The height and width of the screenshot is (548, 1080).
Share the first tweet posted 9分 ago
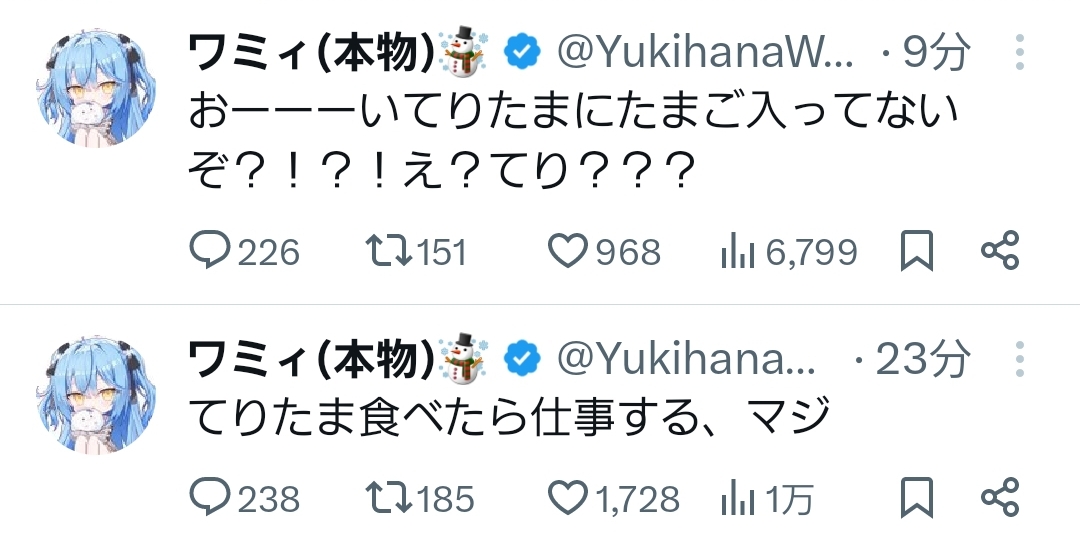click(x=999, y=250)
